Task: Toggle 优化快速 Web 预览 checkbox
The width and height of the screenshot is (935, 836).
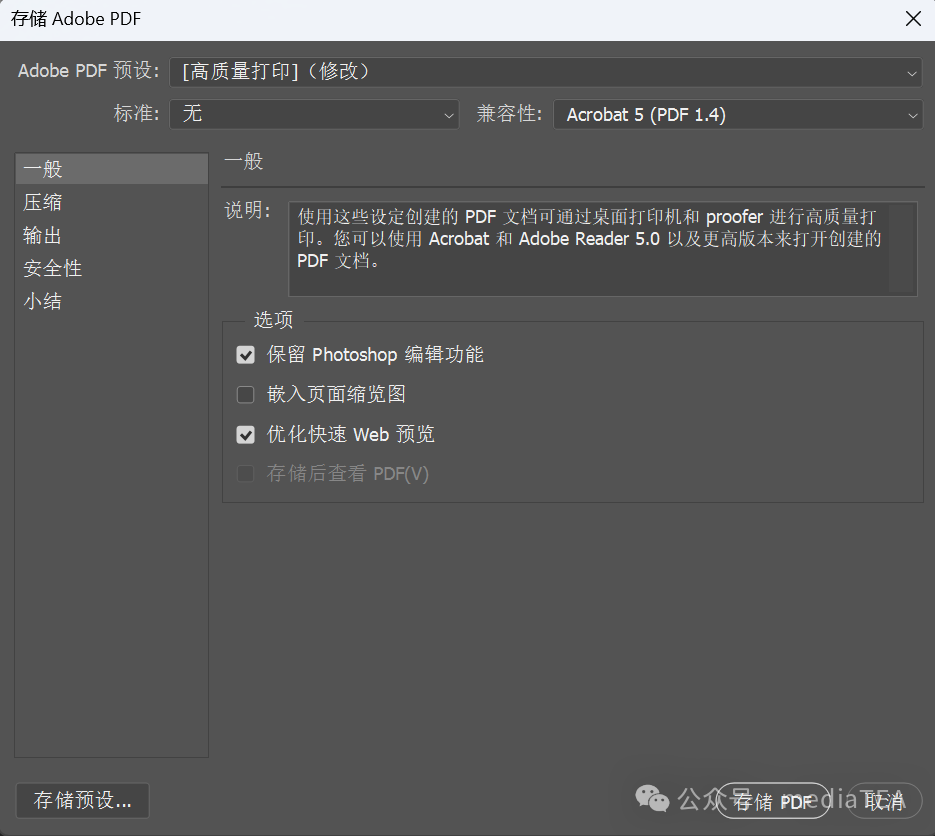Action: click(x=246, y=435)
